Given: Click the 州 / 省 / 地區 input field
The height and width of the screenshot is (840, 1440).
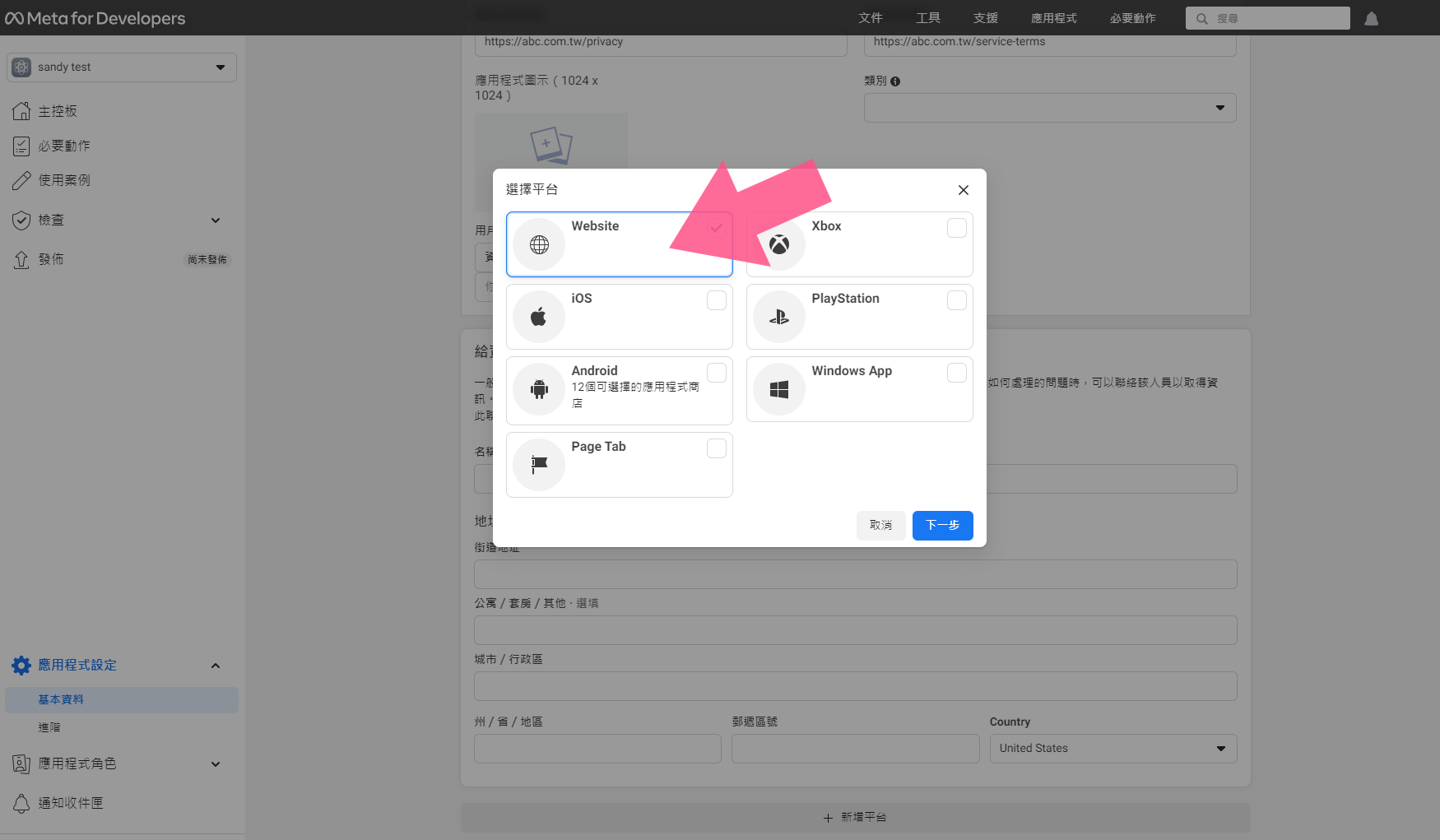Looking at the screenshot, I should [597, 749].
